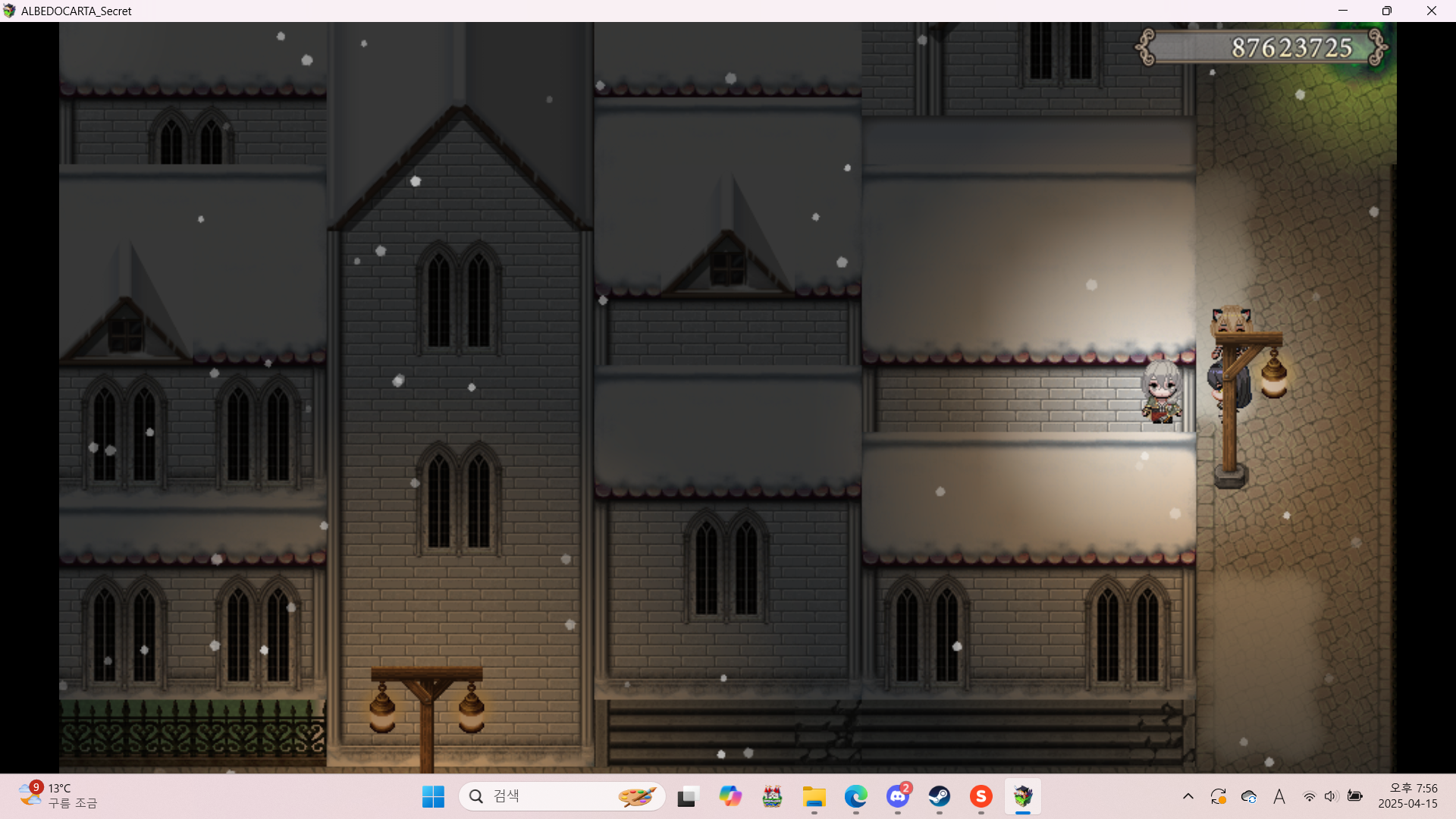Click the left lantern of the bottom lamp post

click(382, 707)
